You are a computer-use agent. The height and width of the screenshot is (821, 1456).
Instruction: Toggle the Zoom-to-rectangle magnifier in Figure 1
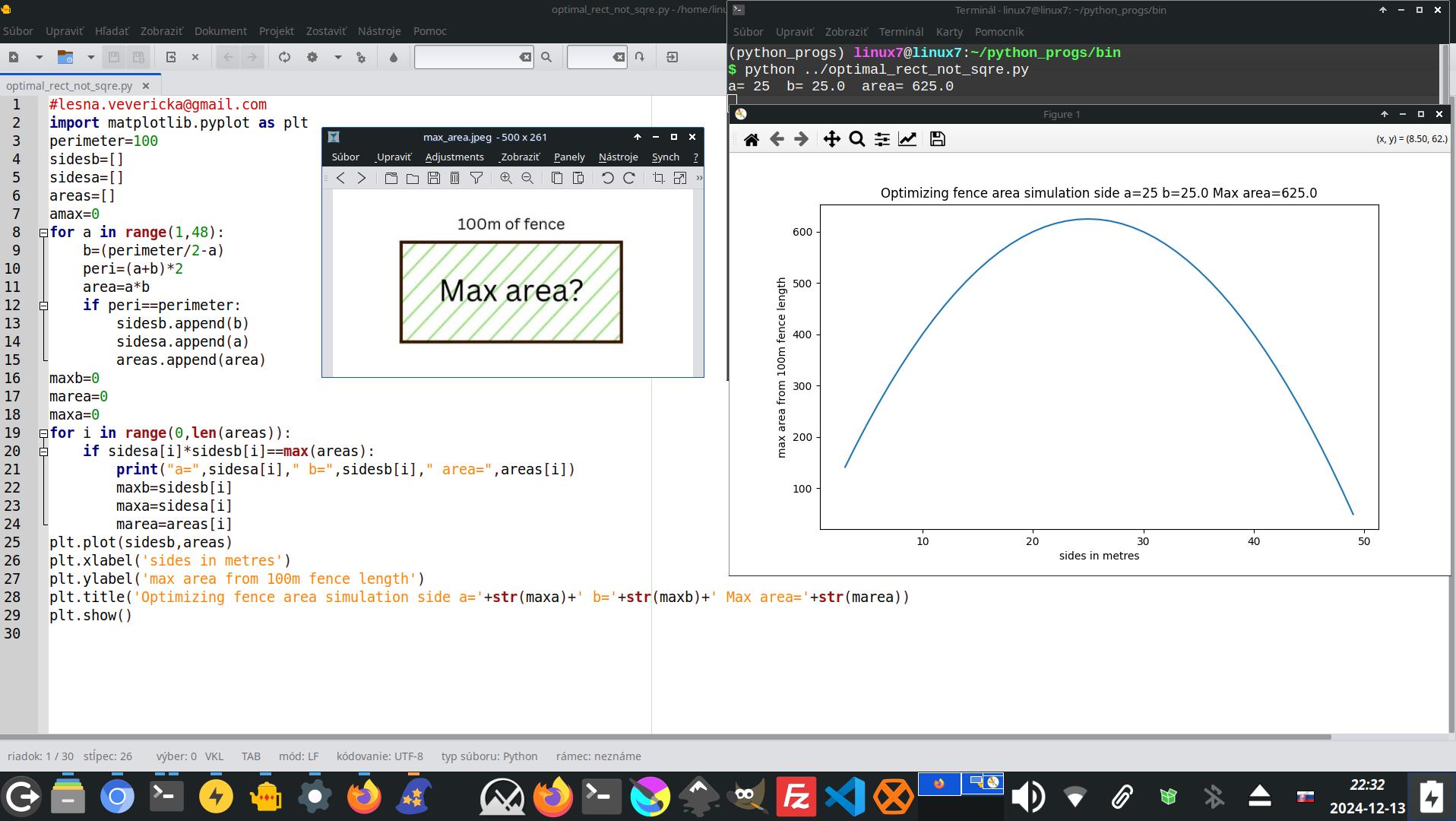856,139
